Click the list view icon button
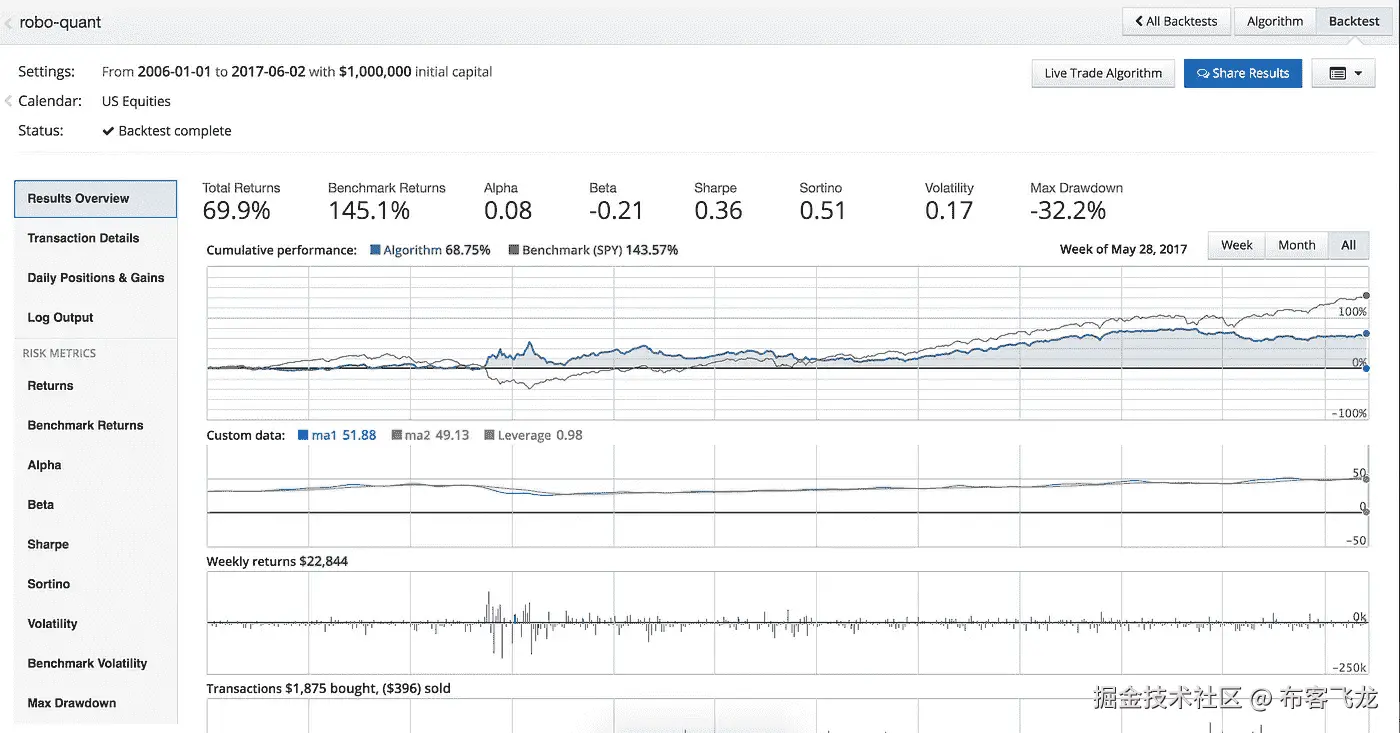Viewport: 1400px width, 733px height. pyautogui.click(x=1337, y=73)
